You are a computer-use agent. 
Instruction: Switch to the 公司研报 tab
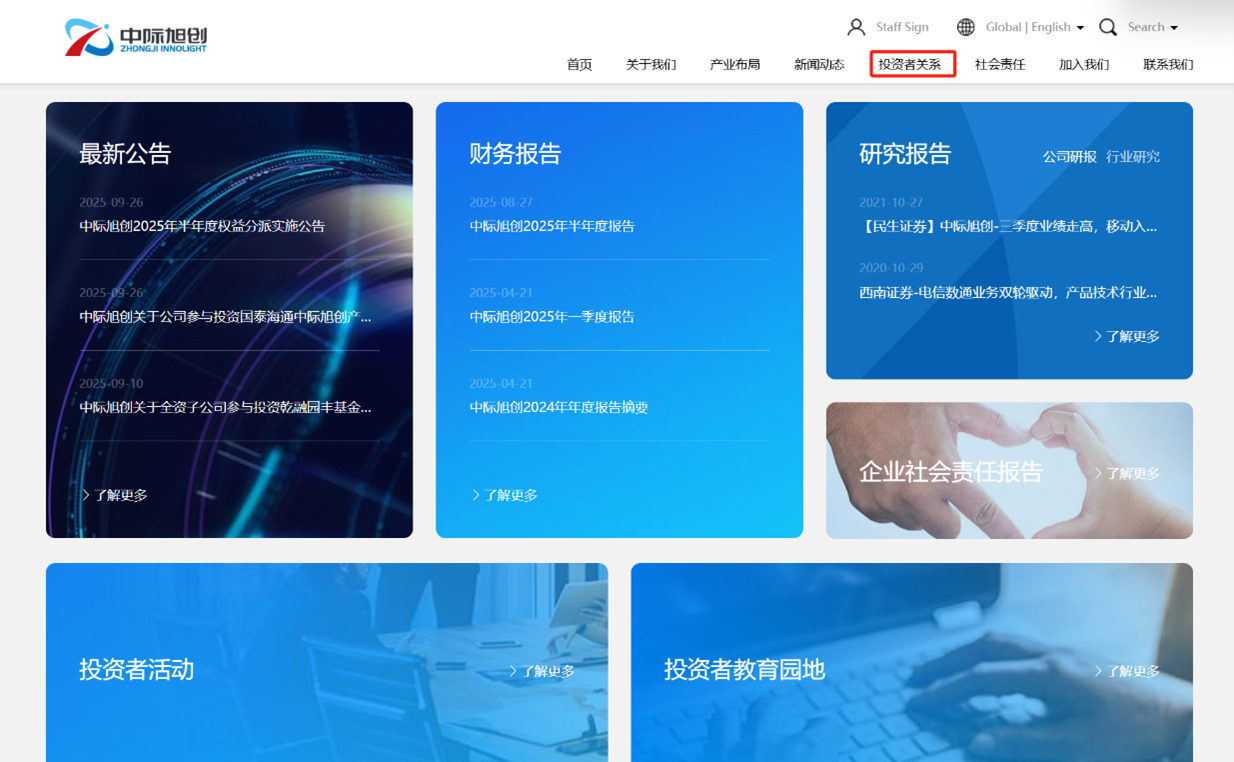(x=1069, y=156)
